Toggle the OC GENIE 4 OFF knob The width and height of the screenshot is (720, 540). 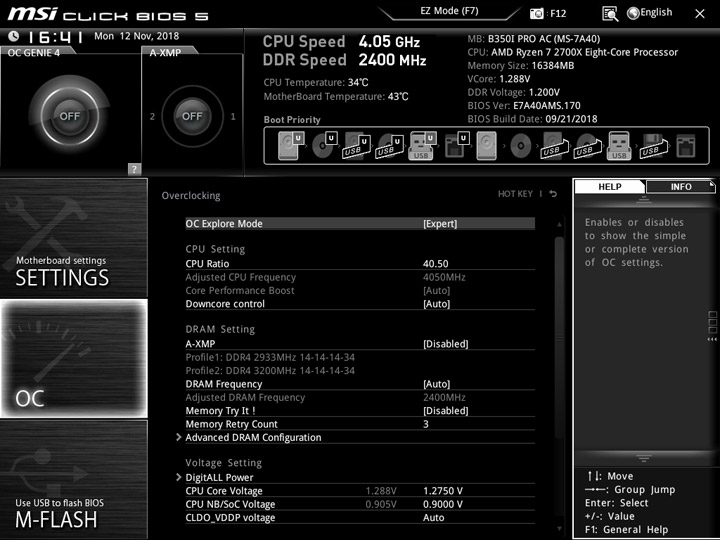click(69, 116)
